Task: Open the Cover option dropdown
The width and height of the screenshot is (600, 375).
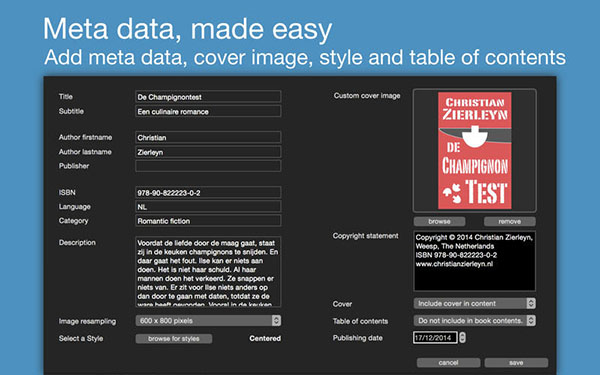Action: [x=474, y=303]
